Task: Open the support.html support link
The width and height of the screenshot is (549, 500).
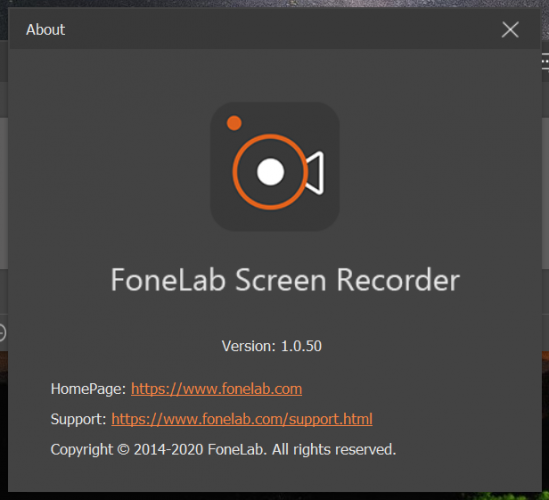Action: coord(242,419)
